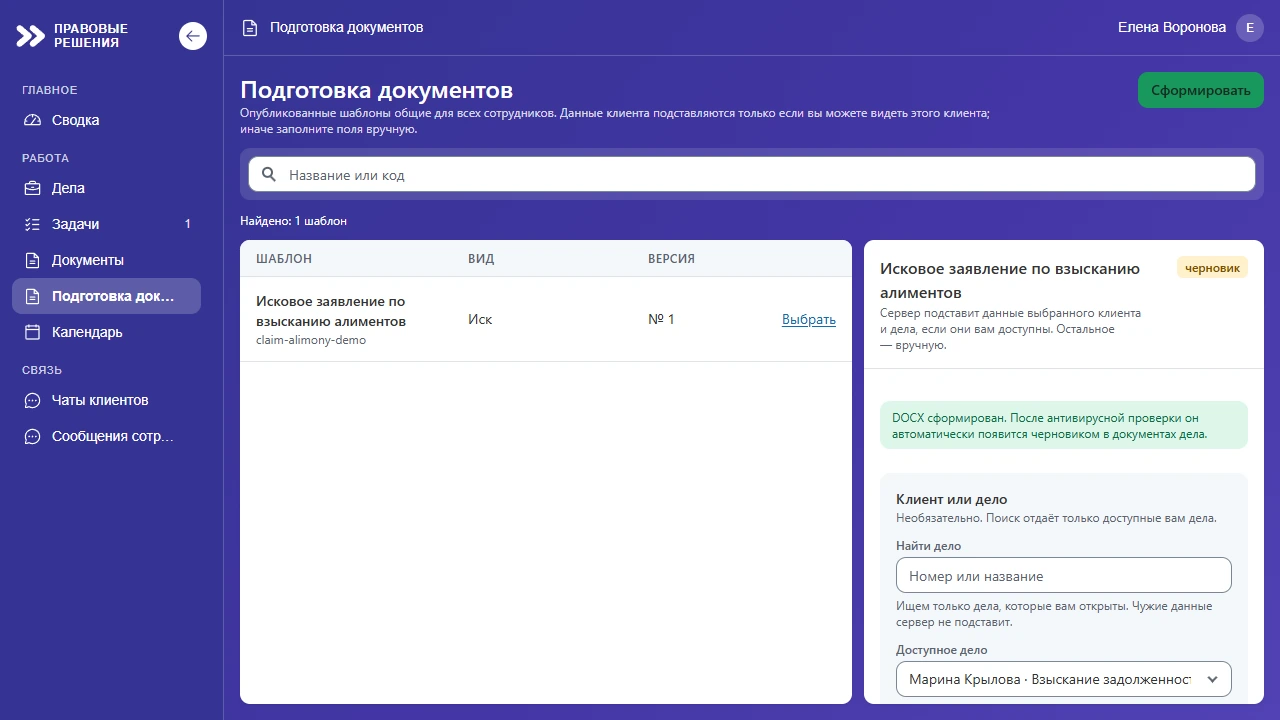Click the Версия column header
The height and width of the screenshot is (720, 1280).
tap(671, 258)
